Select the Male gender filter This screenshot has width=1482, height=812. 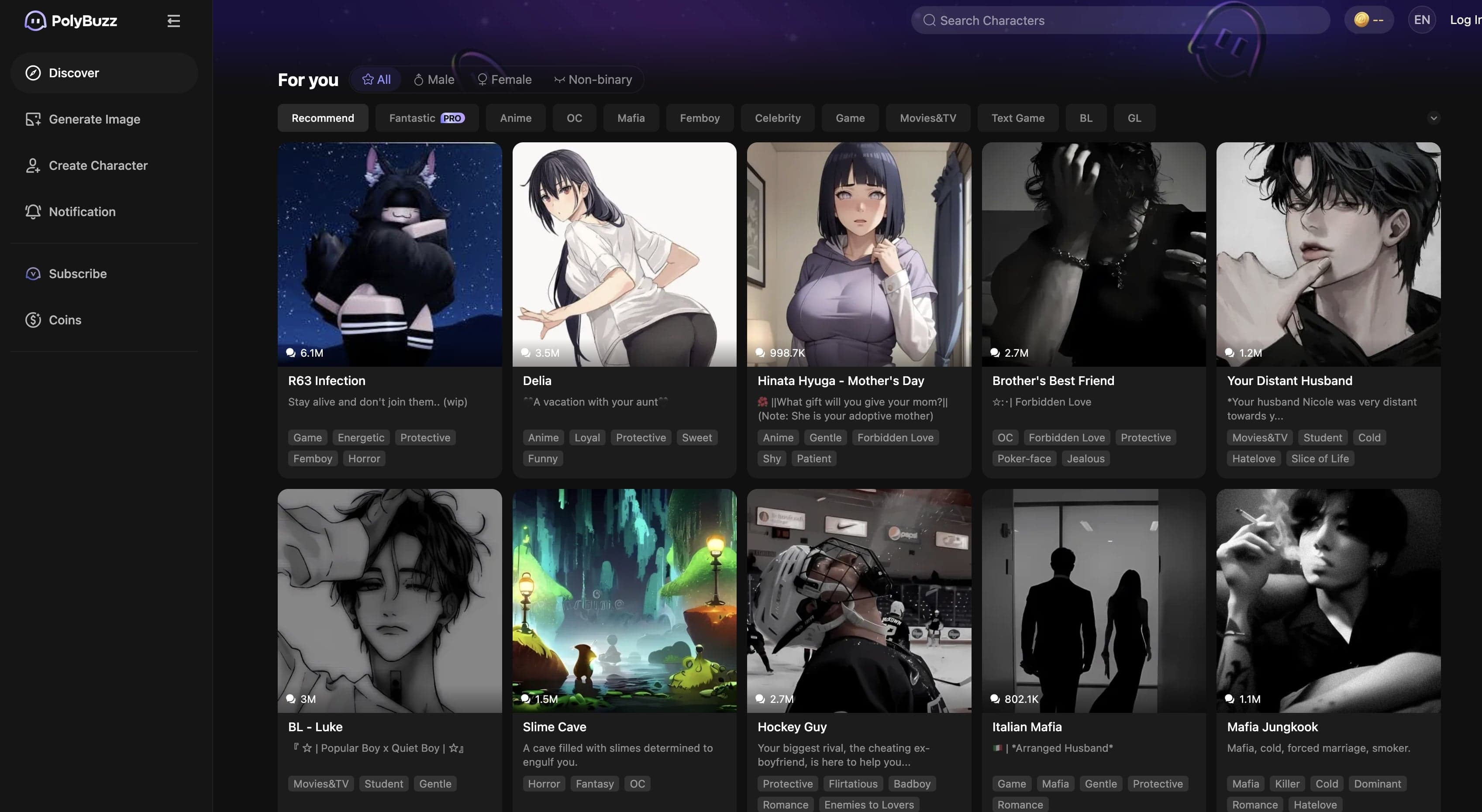[x=434, y=80]
